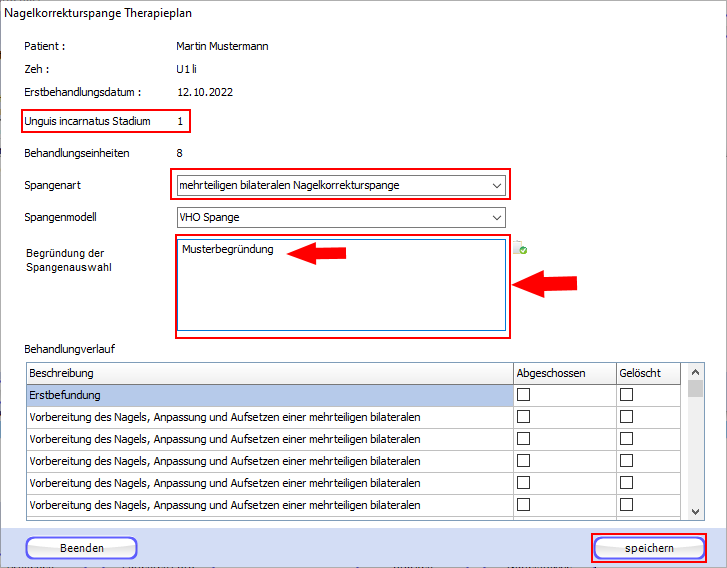Click the Behandlungverlauf scrollbar thumb
Image resolution: width=727 pixels, height=568 pixels.
click(696, 389)
